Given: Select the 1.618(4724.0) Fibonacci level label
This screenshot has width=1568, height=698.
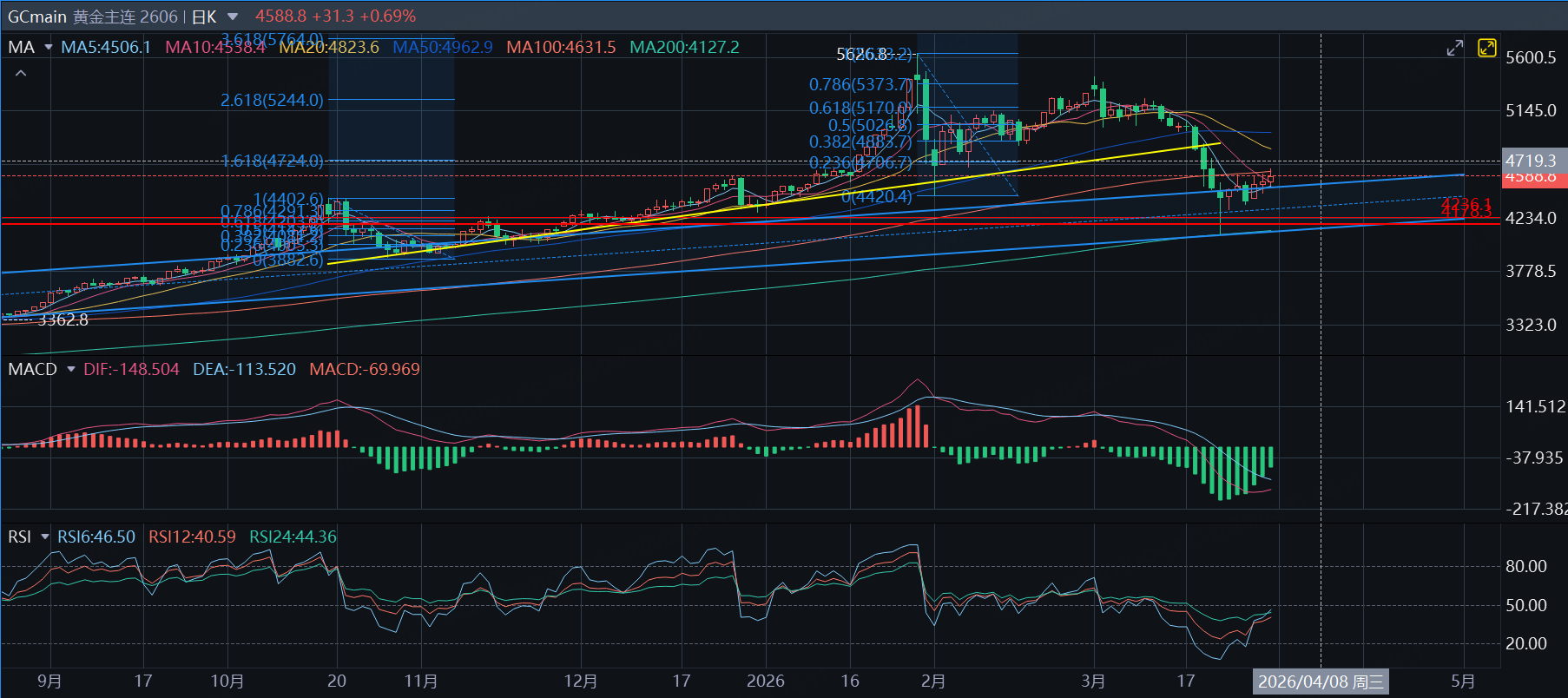Looking at the screenshot, I should pos(272,161).
